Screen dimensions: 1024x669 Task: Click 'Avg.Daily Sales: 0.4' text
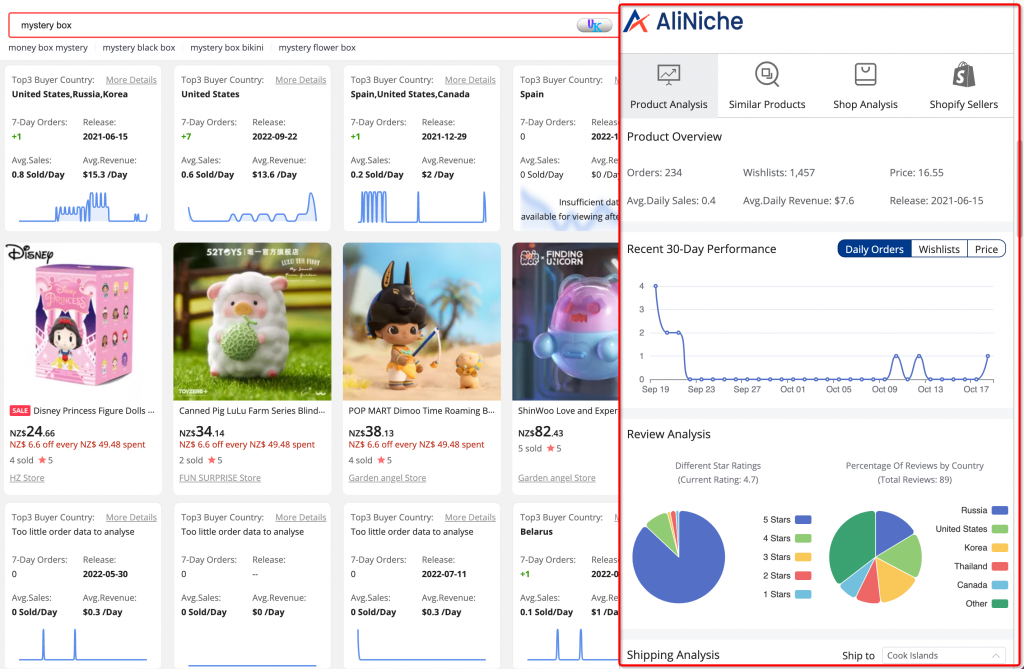[671, 201]
